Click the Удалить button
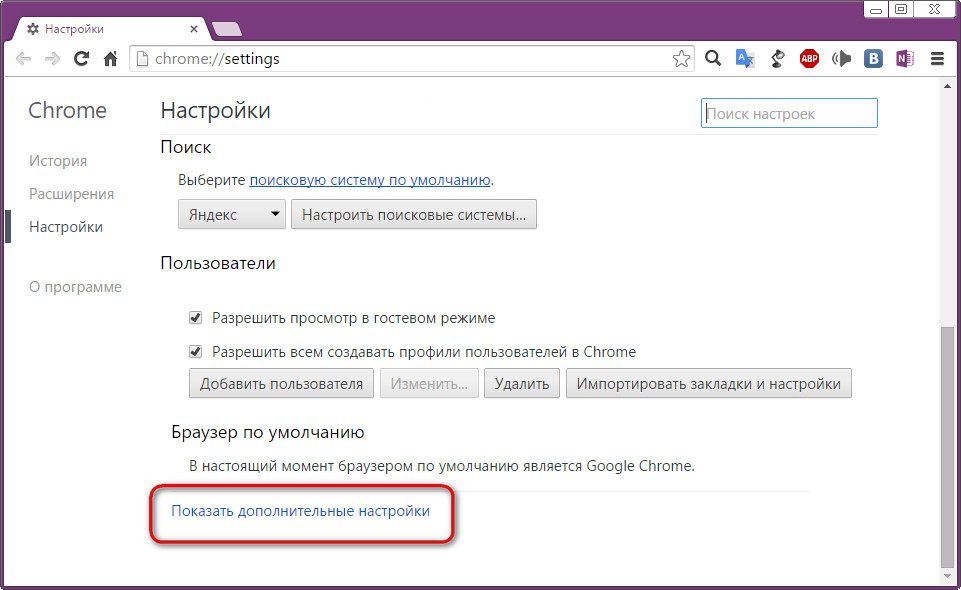The height and width of the screenshot is (590, 961). 522,384
